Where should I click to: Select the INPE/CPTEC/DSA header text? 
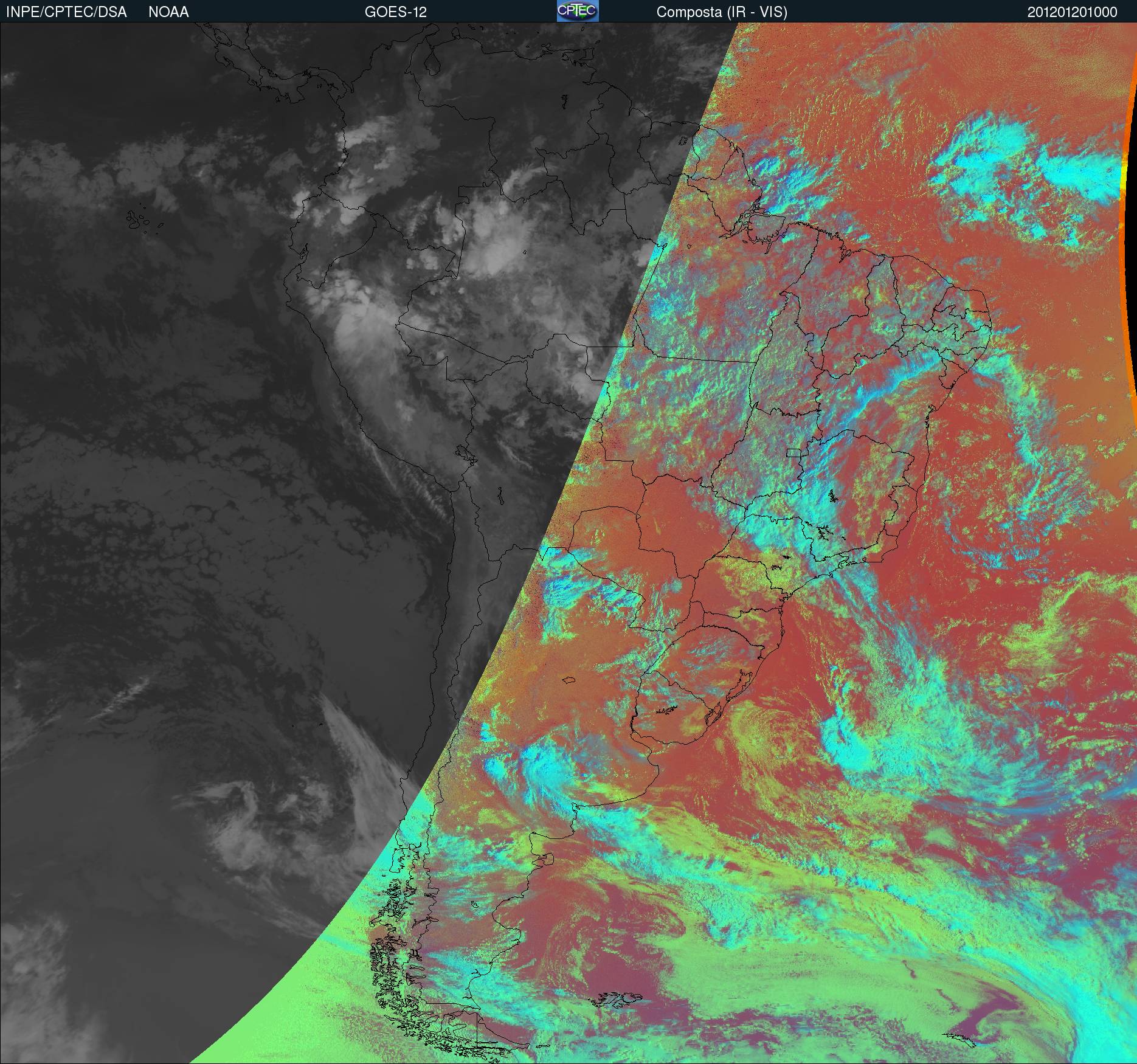point(66,12)
